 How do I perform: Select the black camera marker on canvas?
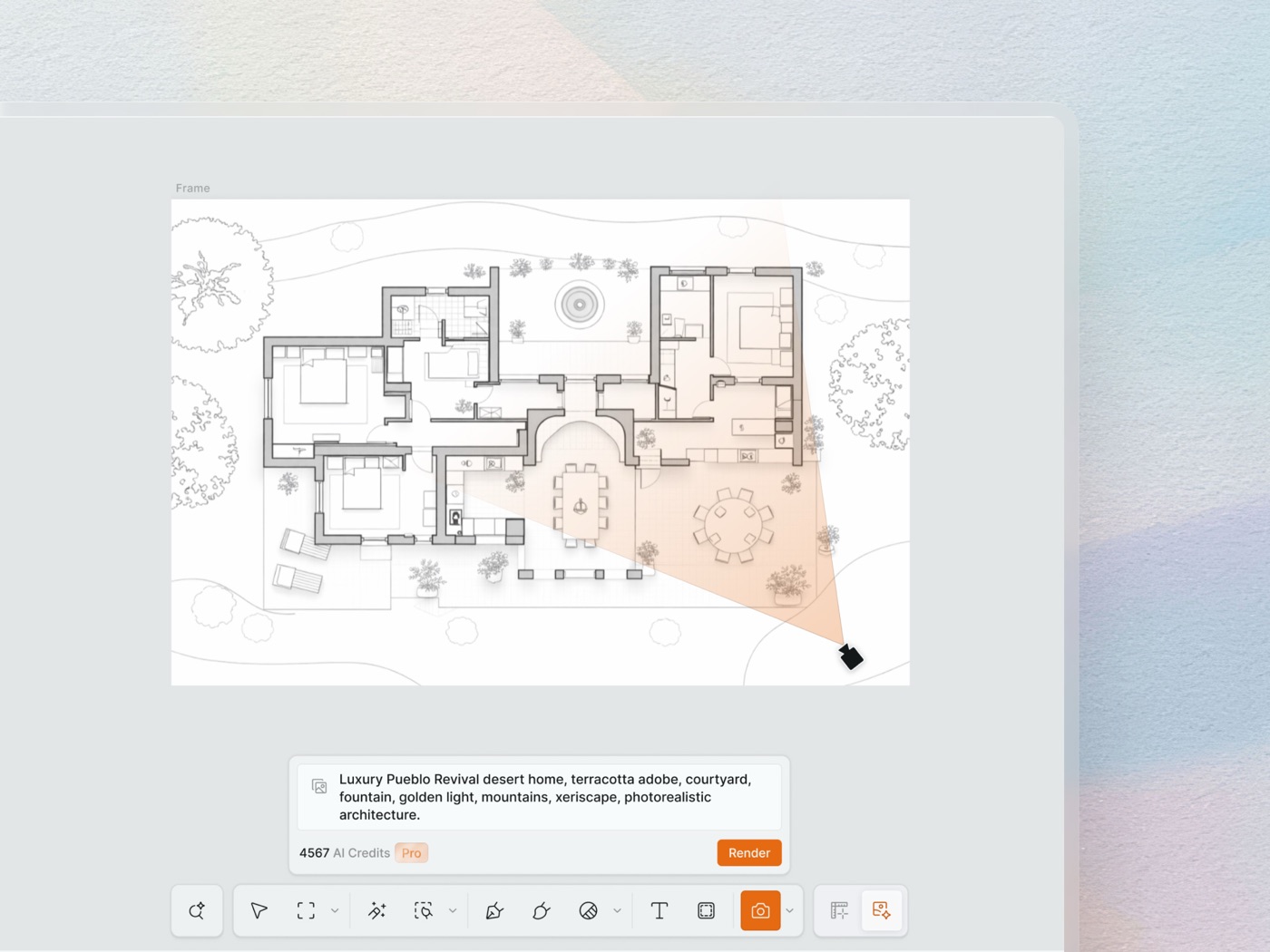tap(850, 656)
